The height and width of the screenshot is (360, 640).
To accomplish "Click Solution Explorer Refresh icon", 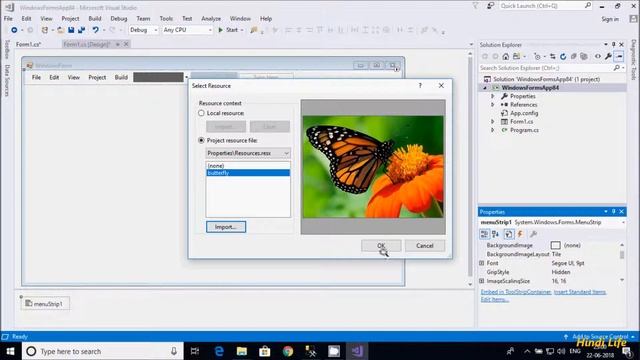I will tap(563, 56).
